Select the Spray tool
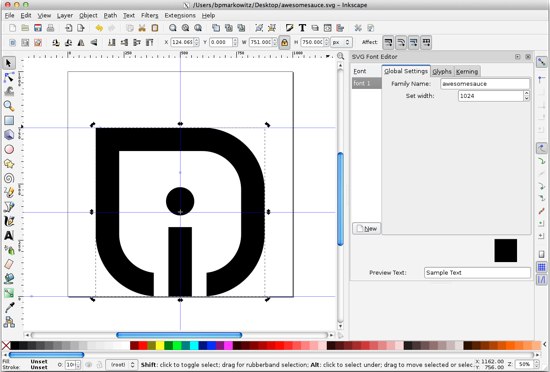Viewport: 550px width, 372px height. pyautogui.click(x=9, y=250)
